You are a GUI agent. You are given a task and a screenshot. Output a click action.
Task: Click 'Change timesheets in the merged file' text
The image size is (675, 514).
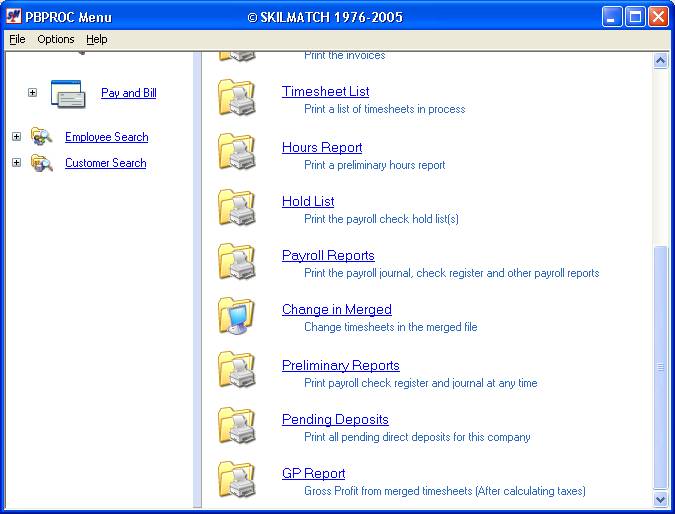[390, 327]
